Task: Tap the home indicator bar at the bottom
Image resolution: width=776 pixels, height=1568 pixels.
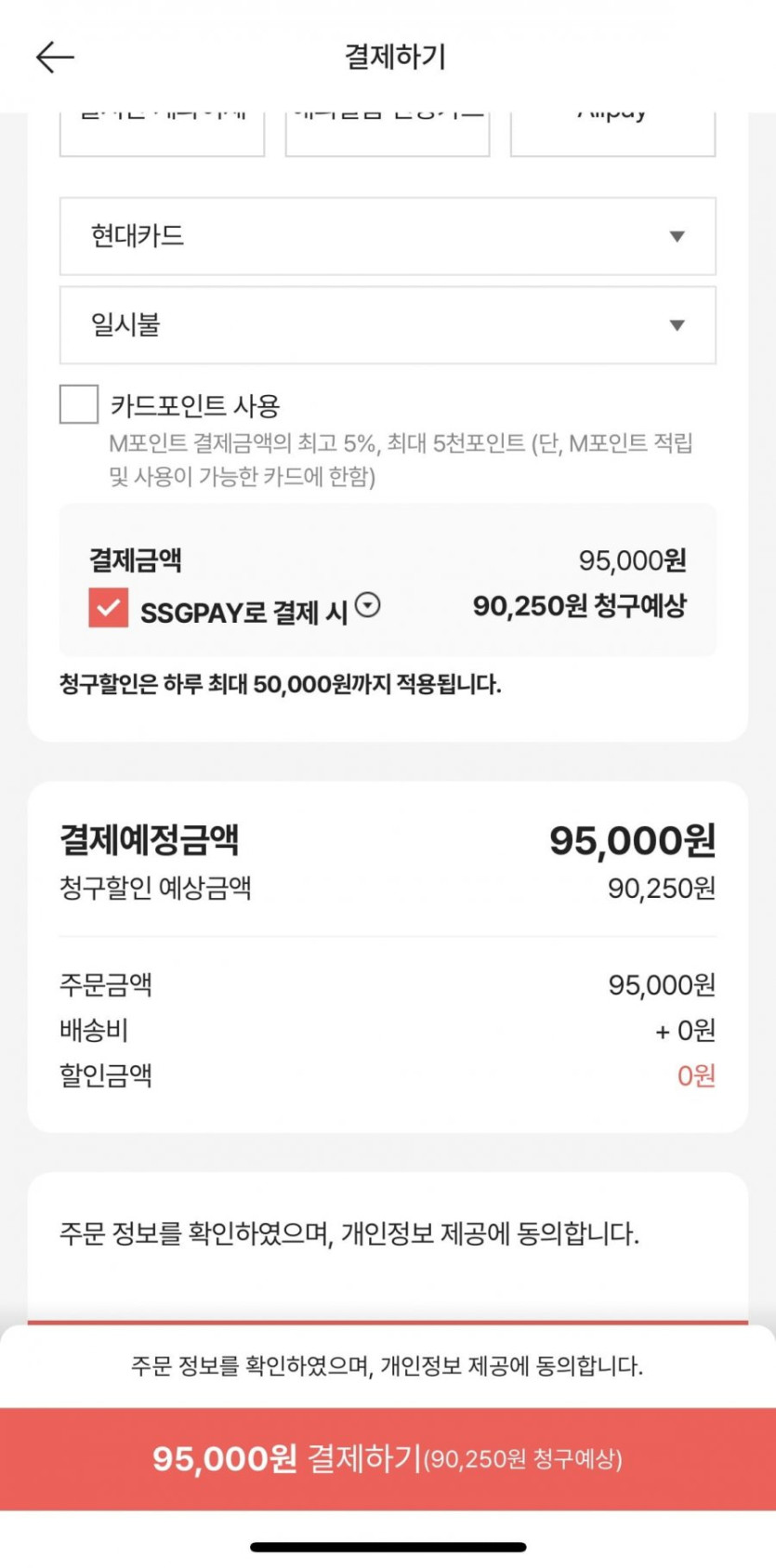Action: (388, 1547)
